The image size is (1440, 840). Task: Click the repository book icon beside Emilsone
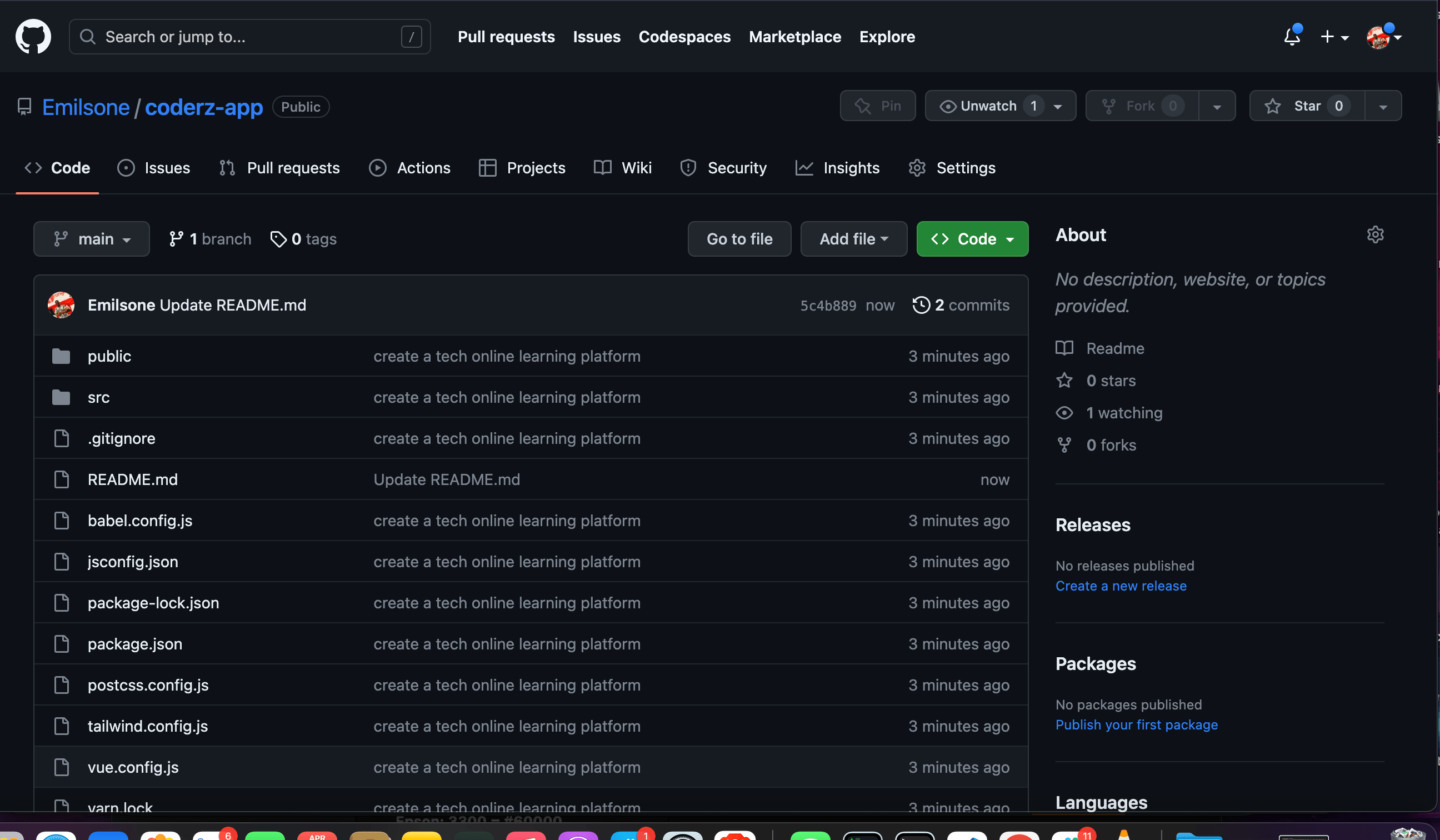pyautogui.click(x=24, y=107)
